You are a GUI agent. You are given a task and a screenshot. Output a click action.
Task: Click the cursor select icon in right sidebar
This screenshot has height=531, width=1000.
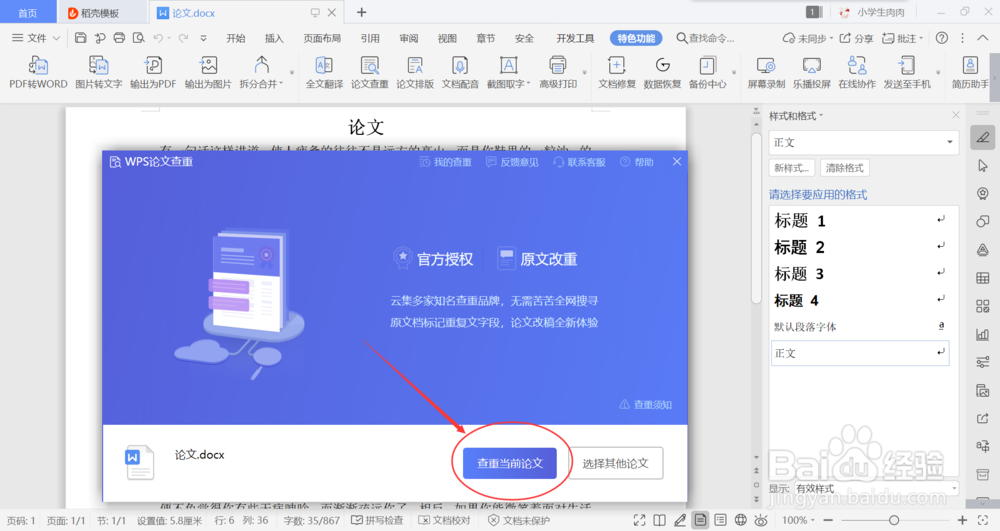point(983,166)
